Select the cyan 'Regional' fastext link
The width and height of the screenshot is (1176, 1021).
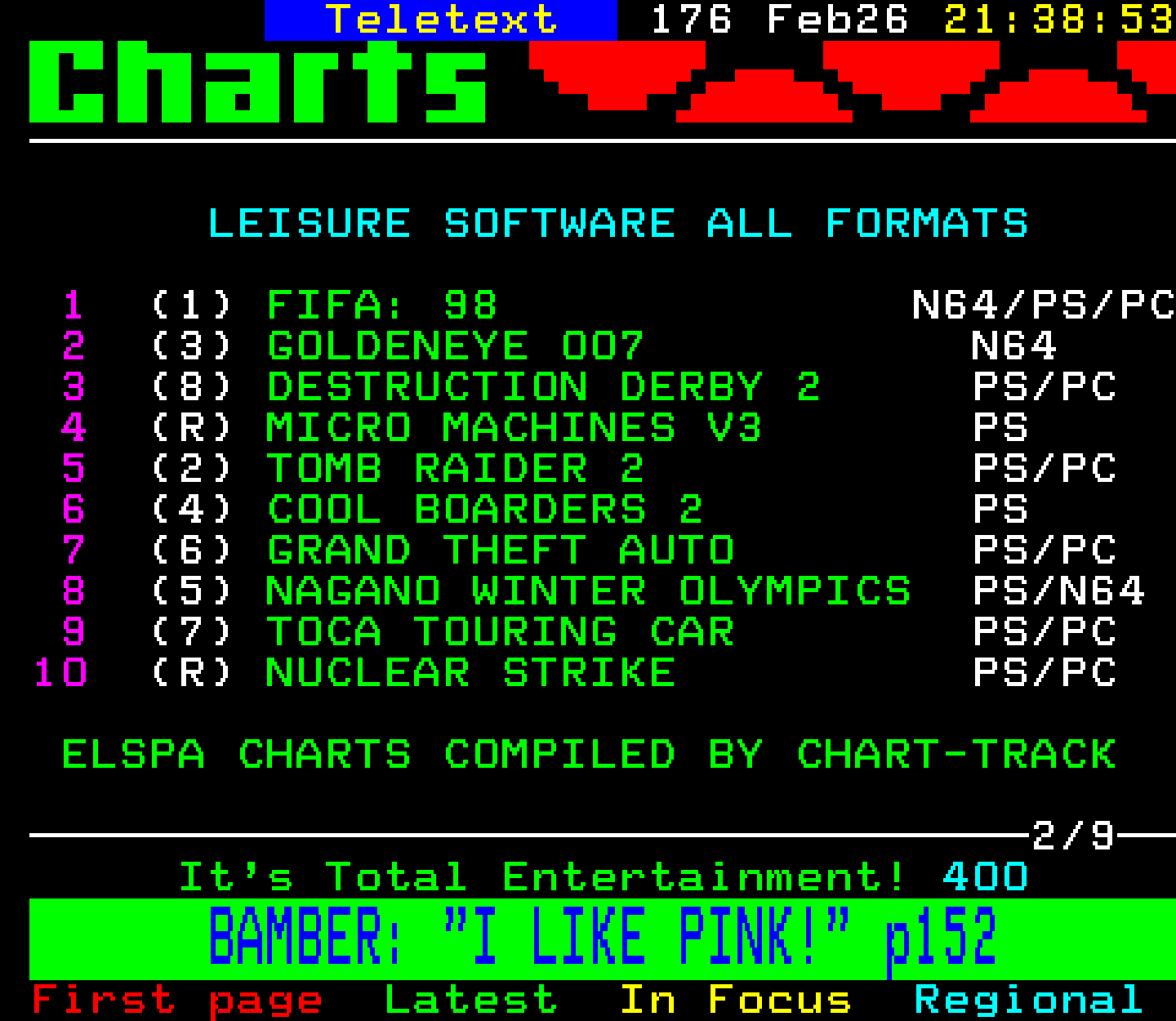coord(1029,1001)
